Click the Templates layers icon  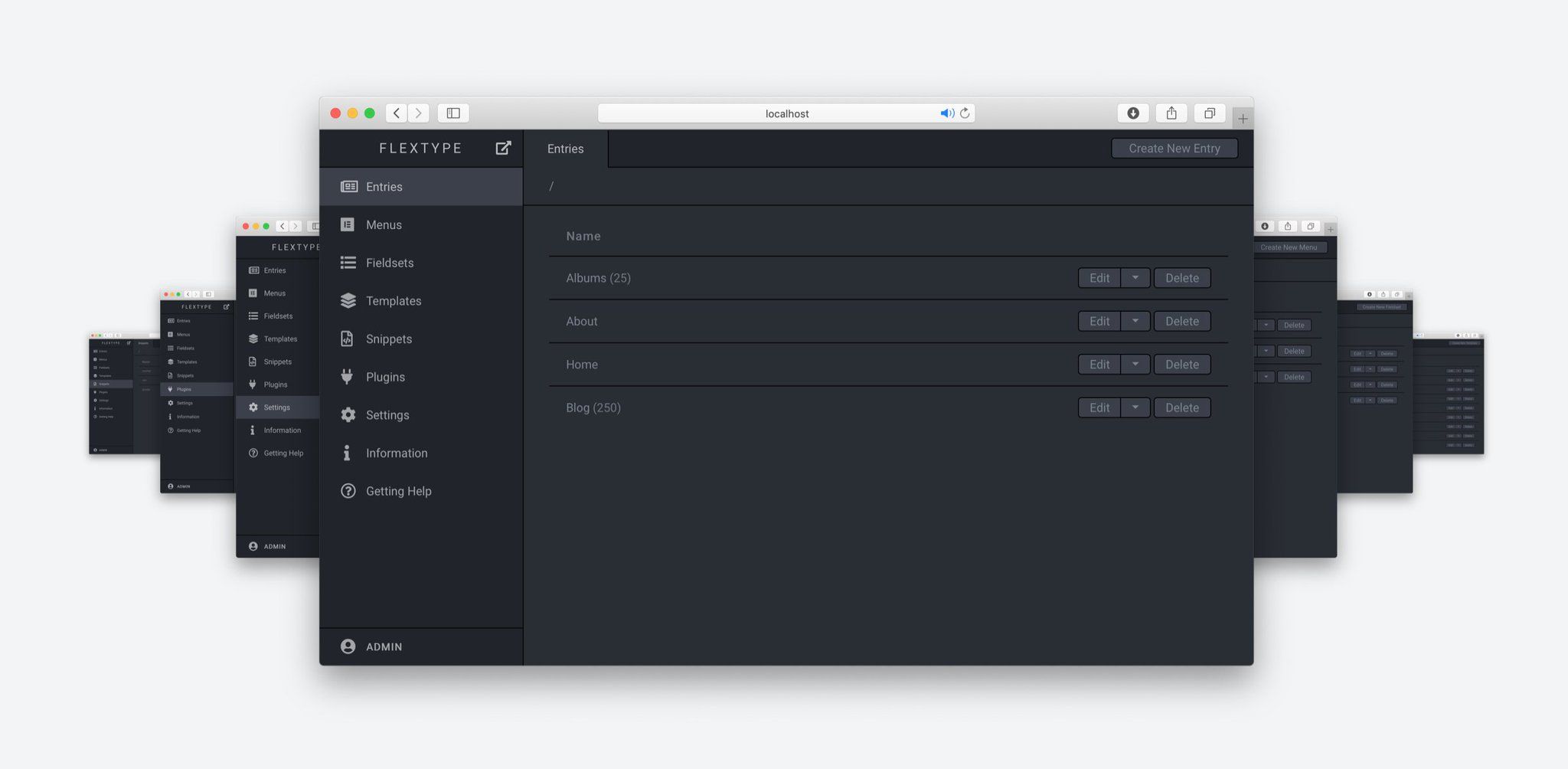click(348, 301)
